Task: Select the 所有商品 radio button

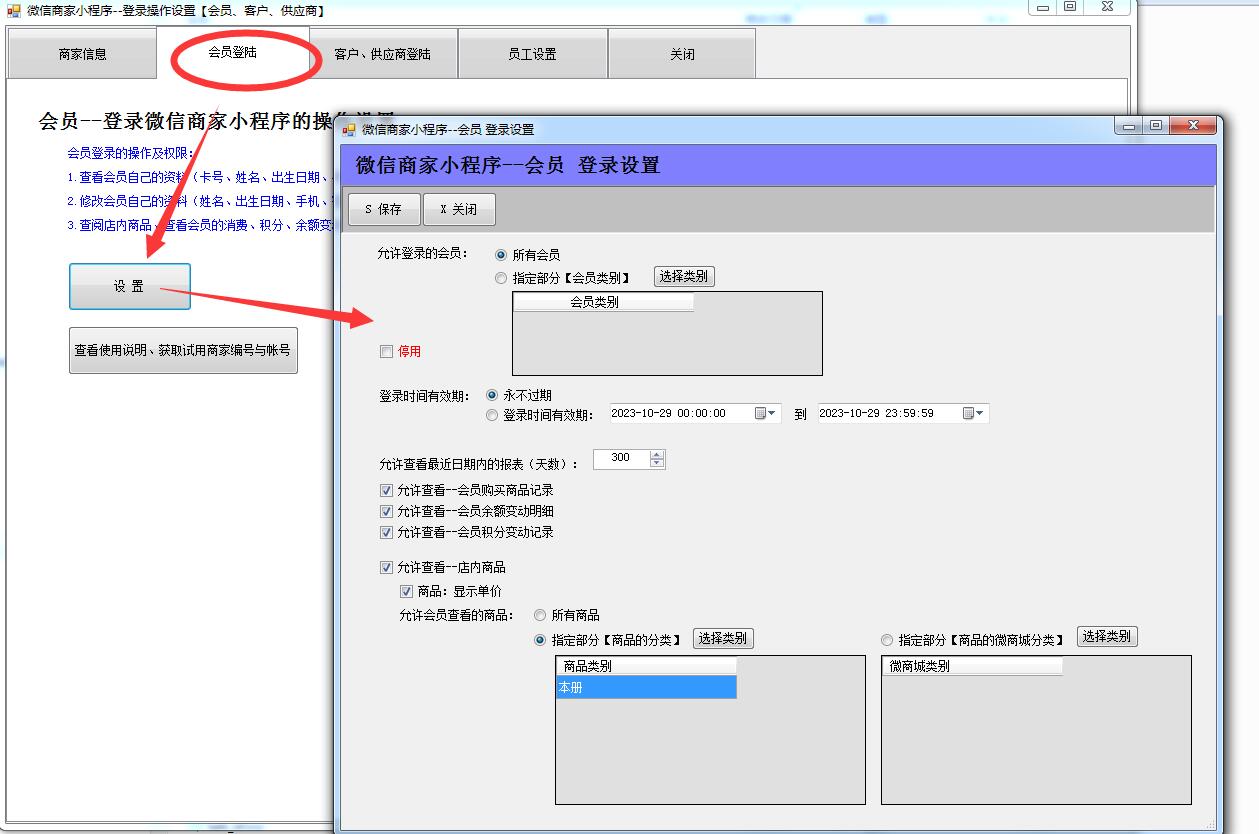Action: tap(540, 615)
